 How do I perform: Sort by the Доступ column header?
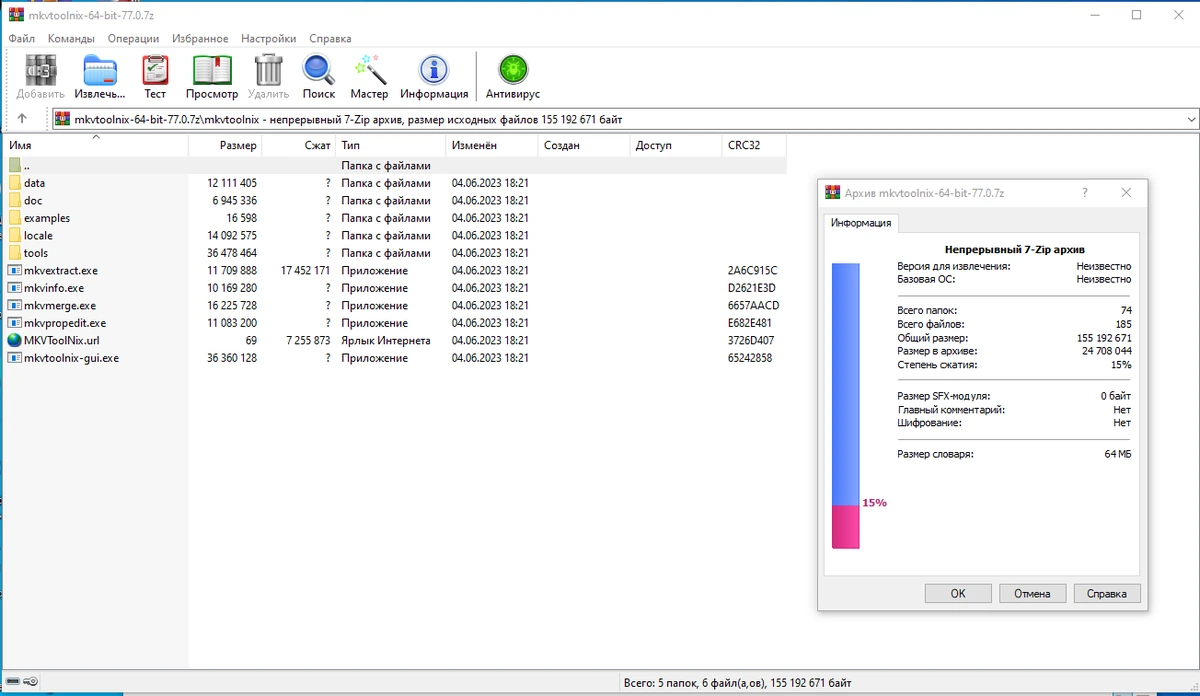tap(676, 145)
